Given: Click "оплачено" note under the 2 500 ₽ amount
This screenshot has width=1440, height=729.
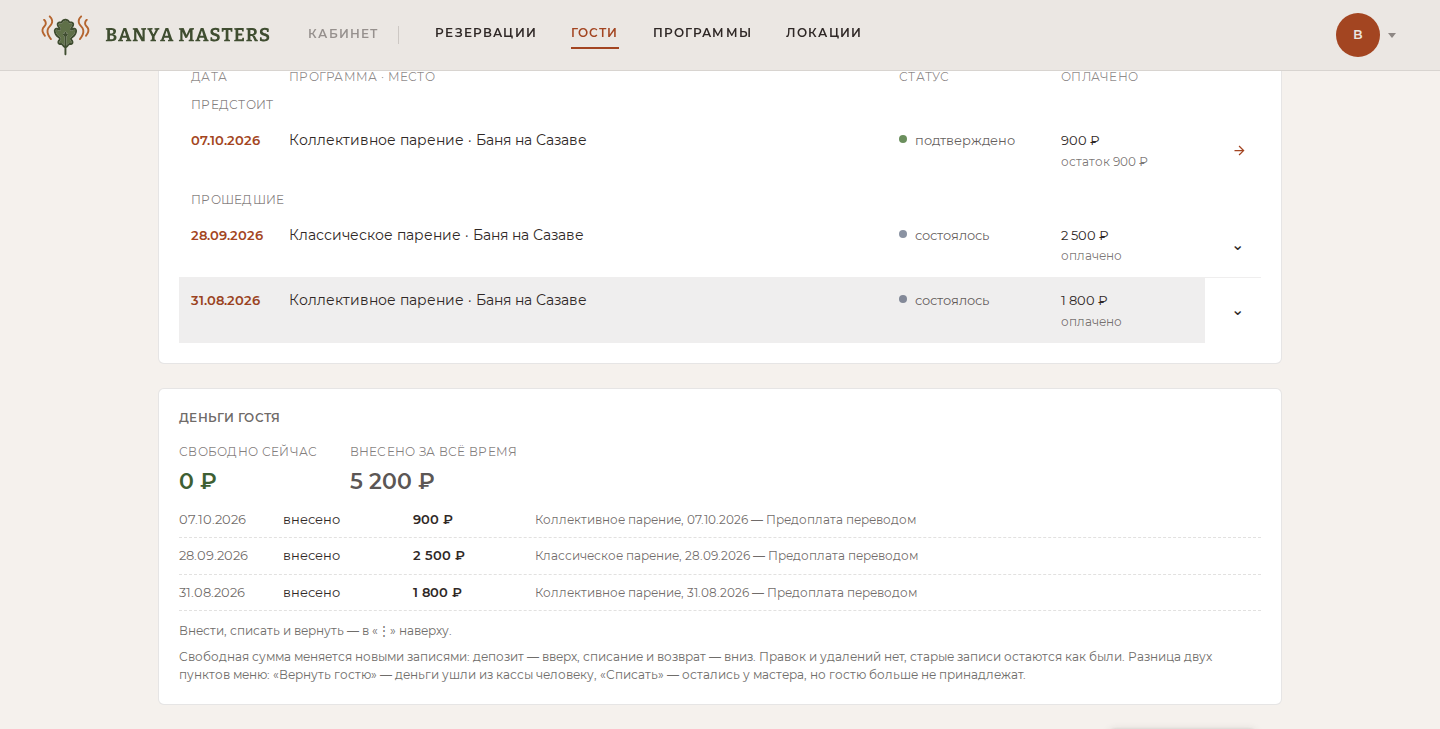Looking at the screenshot, I should coord(1091,256).
